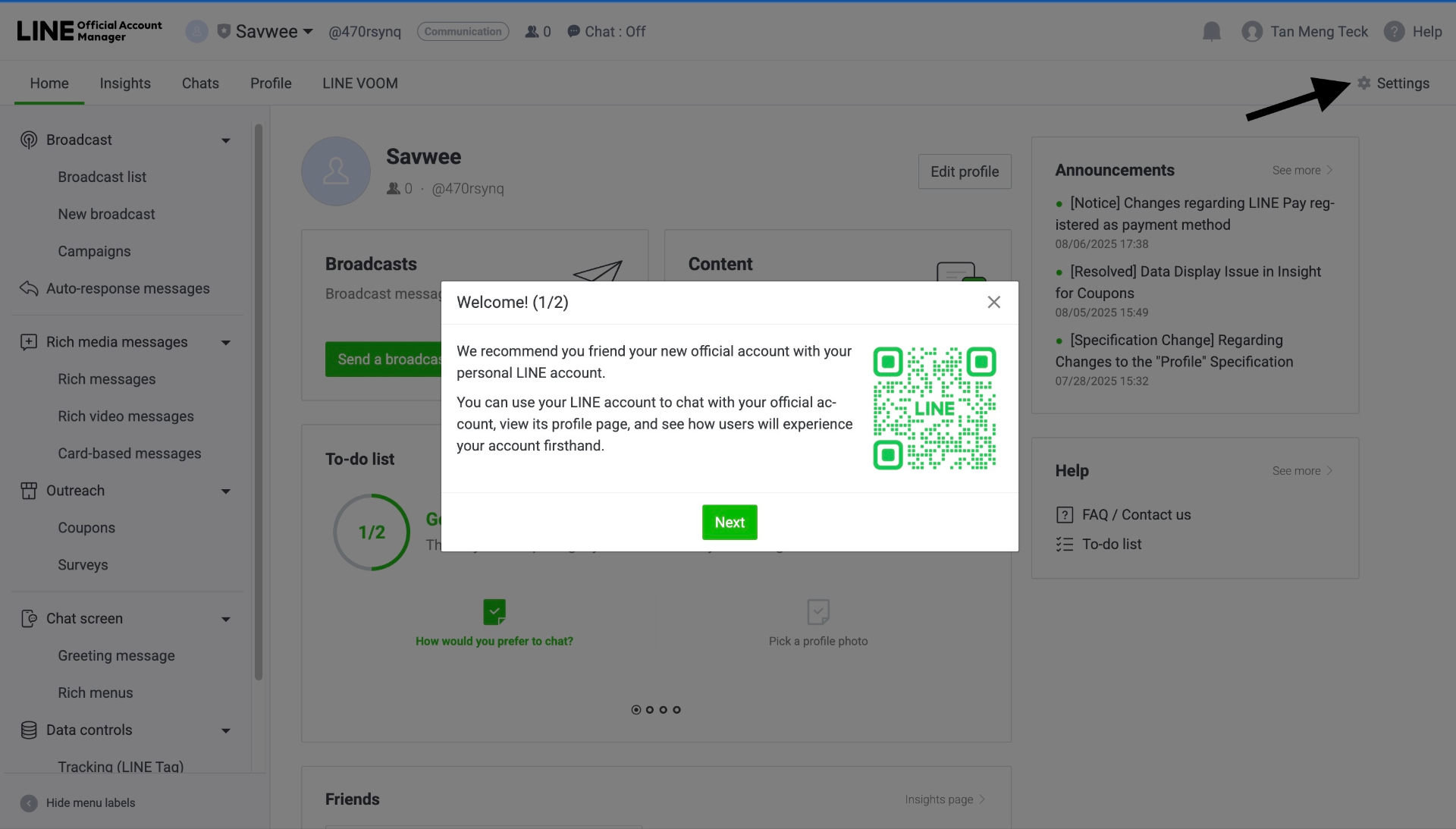Click Next in the Welcome dialog
Screen dimensions: 1456x829
point(730,523)
